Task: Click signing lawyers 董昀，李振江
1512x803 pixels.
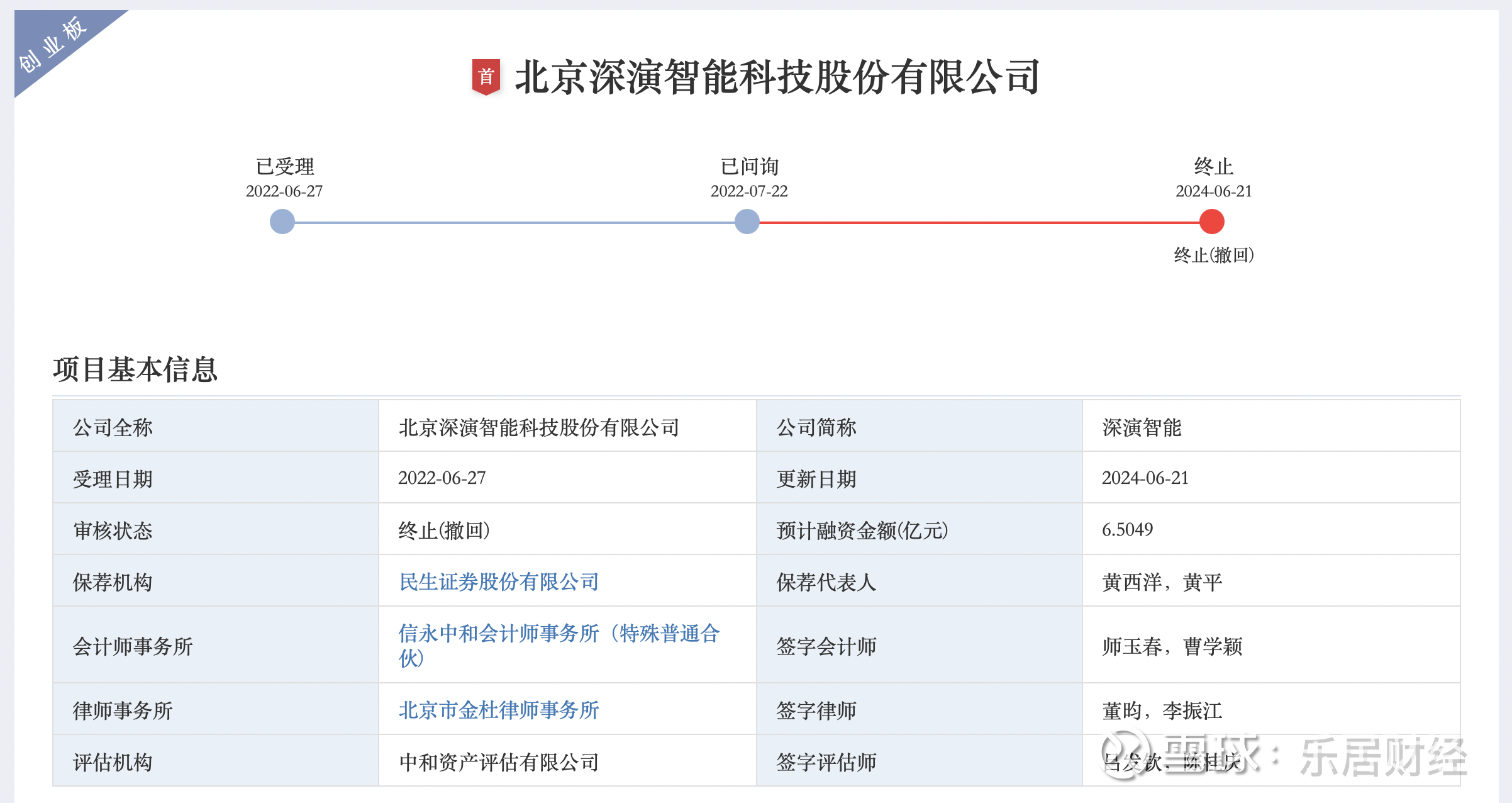Action: coord(1164,710)
